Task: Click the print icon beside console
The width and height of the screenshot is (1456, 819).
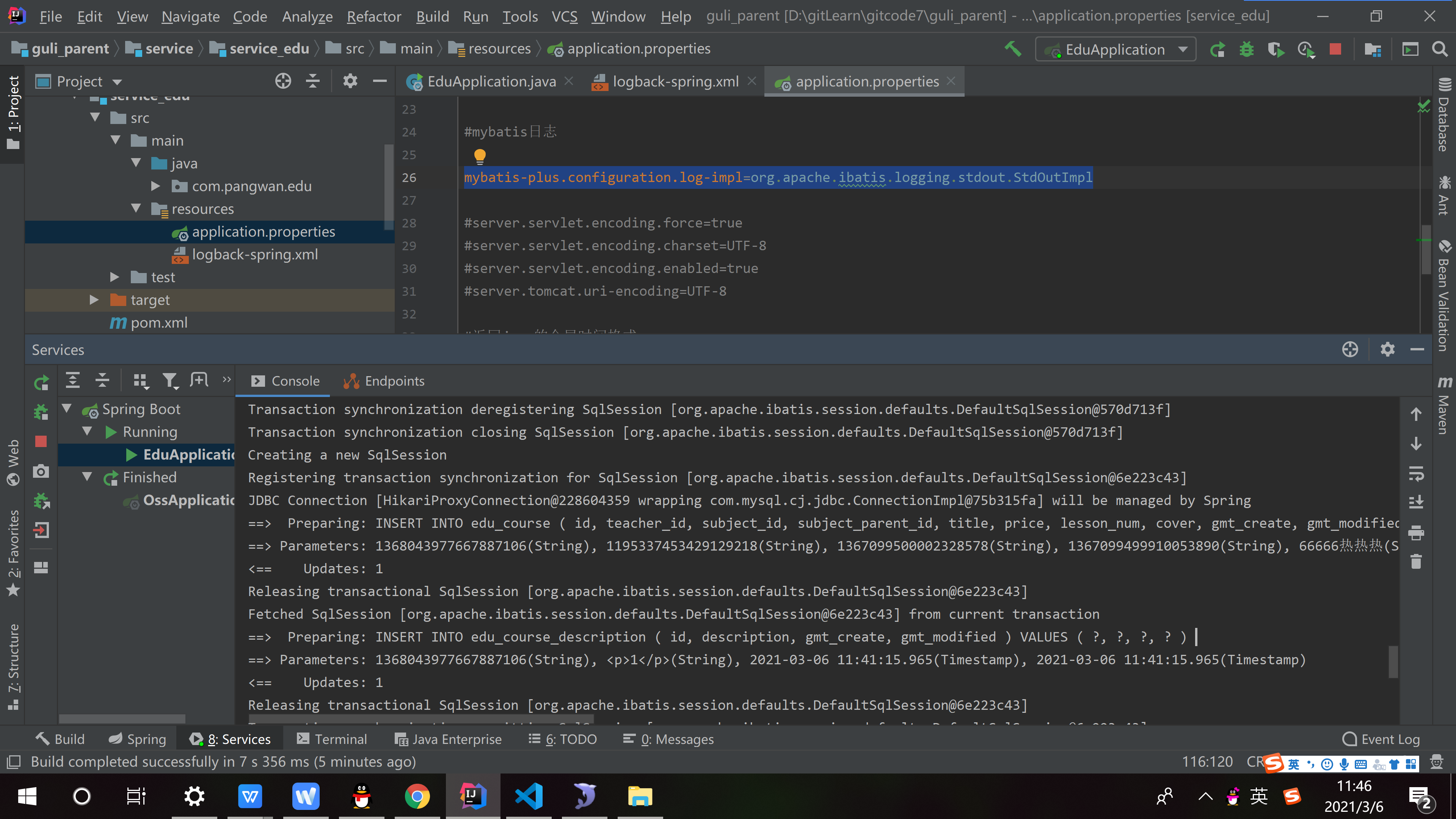Action: (x=1416, y=532)
